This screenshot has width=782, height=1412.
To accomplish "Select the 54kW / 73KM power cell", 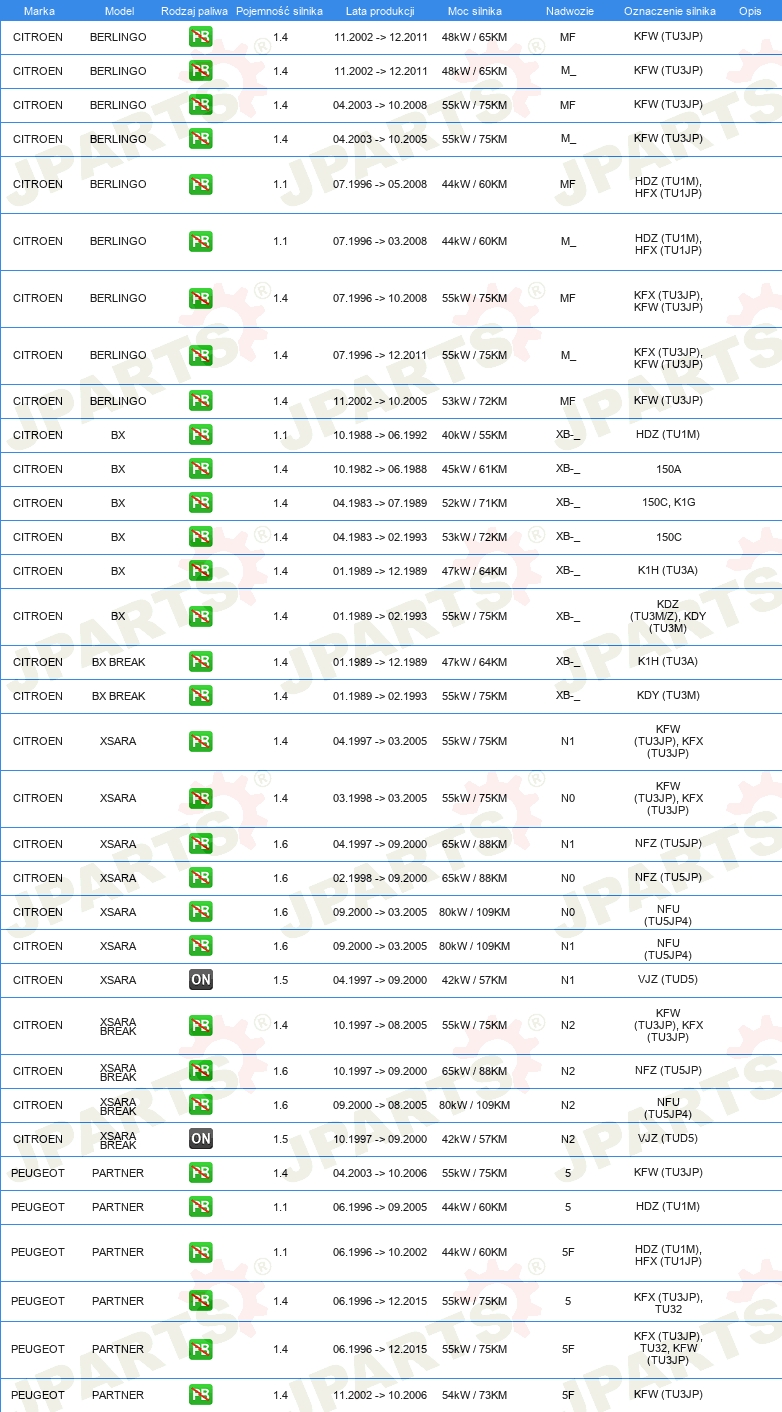I will click(x=475, y=1395).
